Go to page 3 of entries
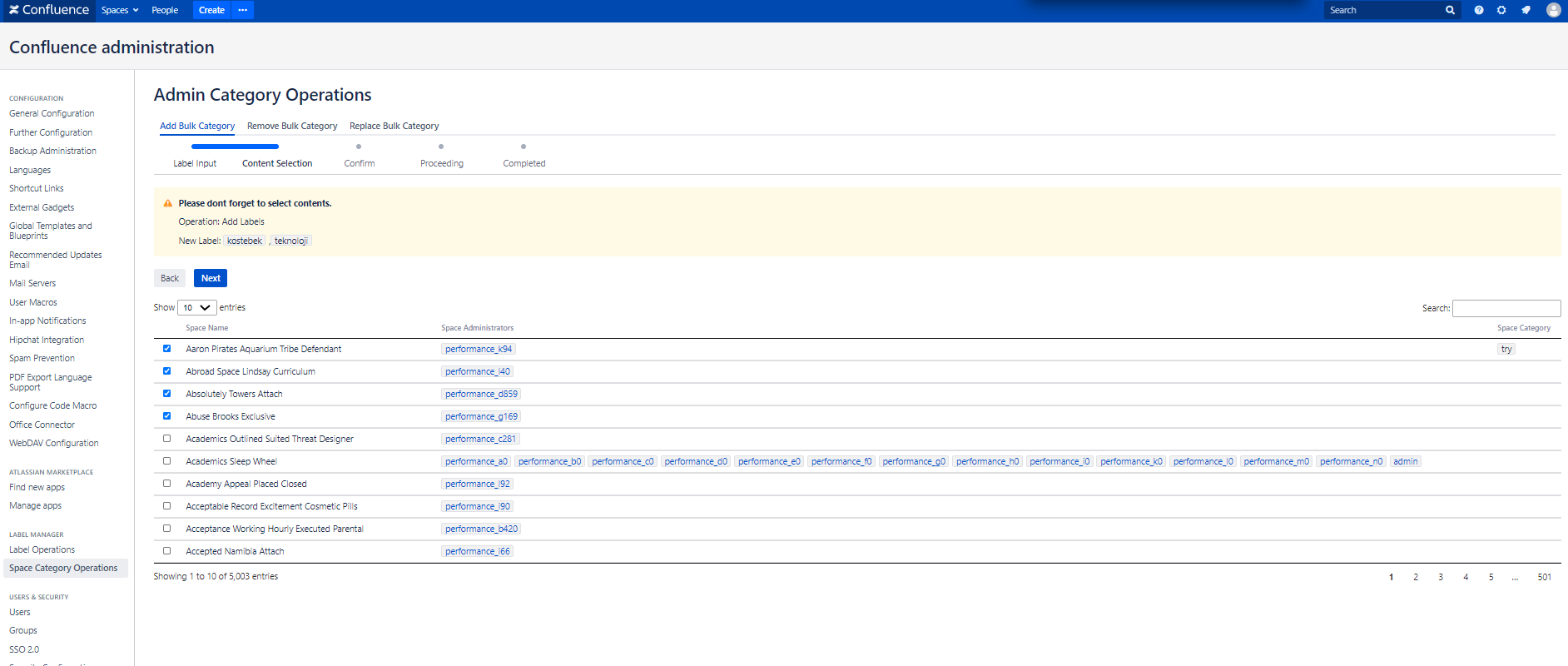Screen dimensions: 1568x666 1441,577
